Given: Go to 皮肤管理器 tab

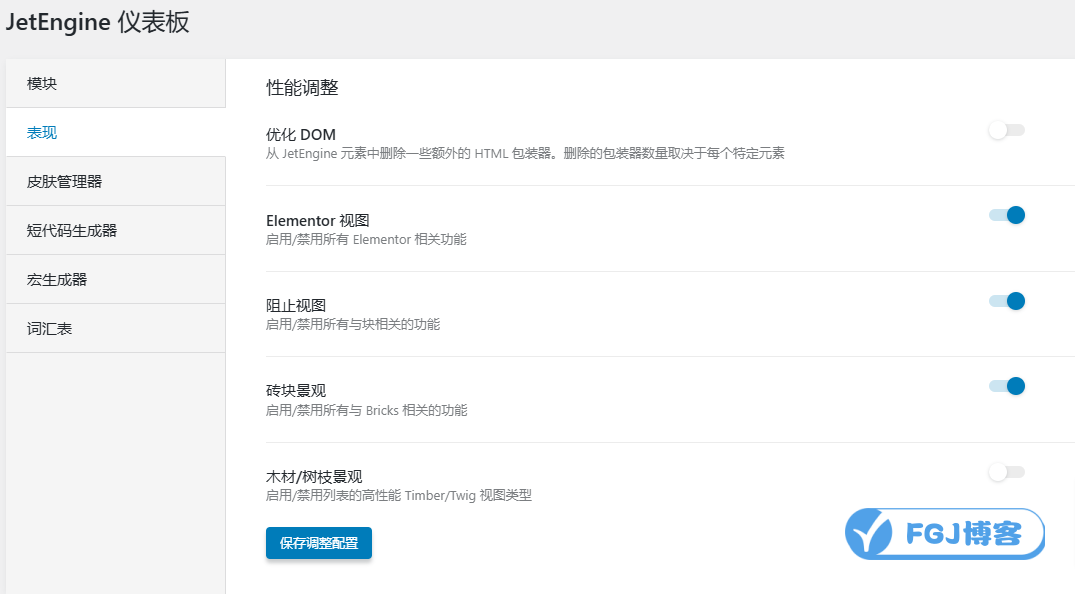Looking at the screenshot, I should (116, 182).
